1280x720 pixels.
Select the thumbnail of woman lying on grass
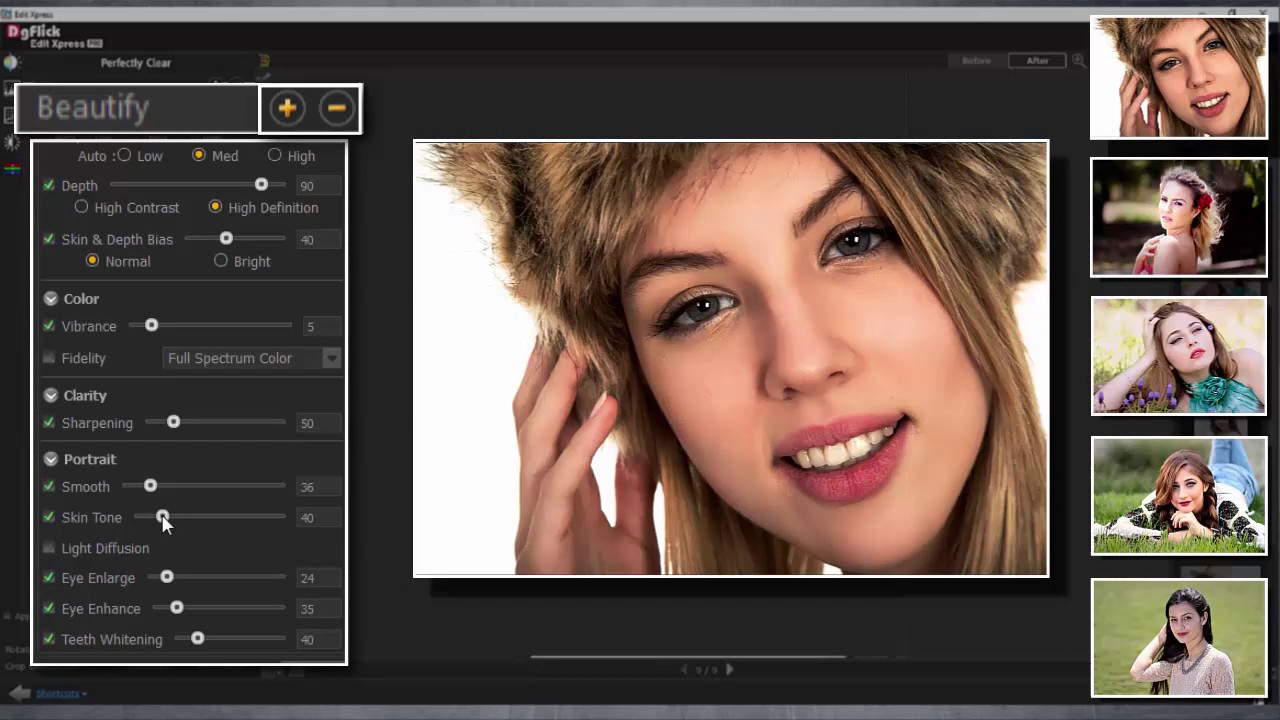[x=1178, y=496]
